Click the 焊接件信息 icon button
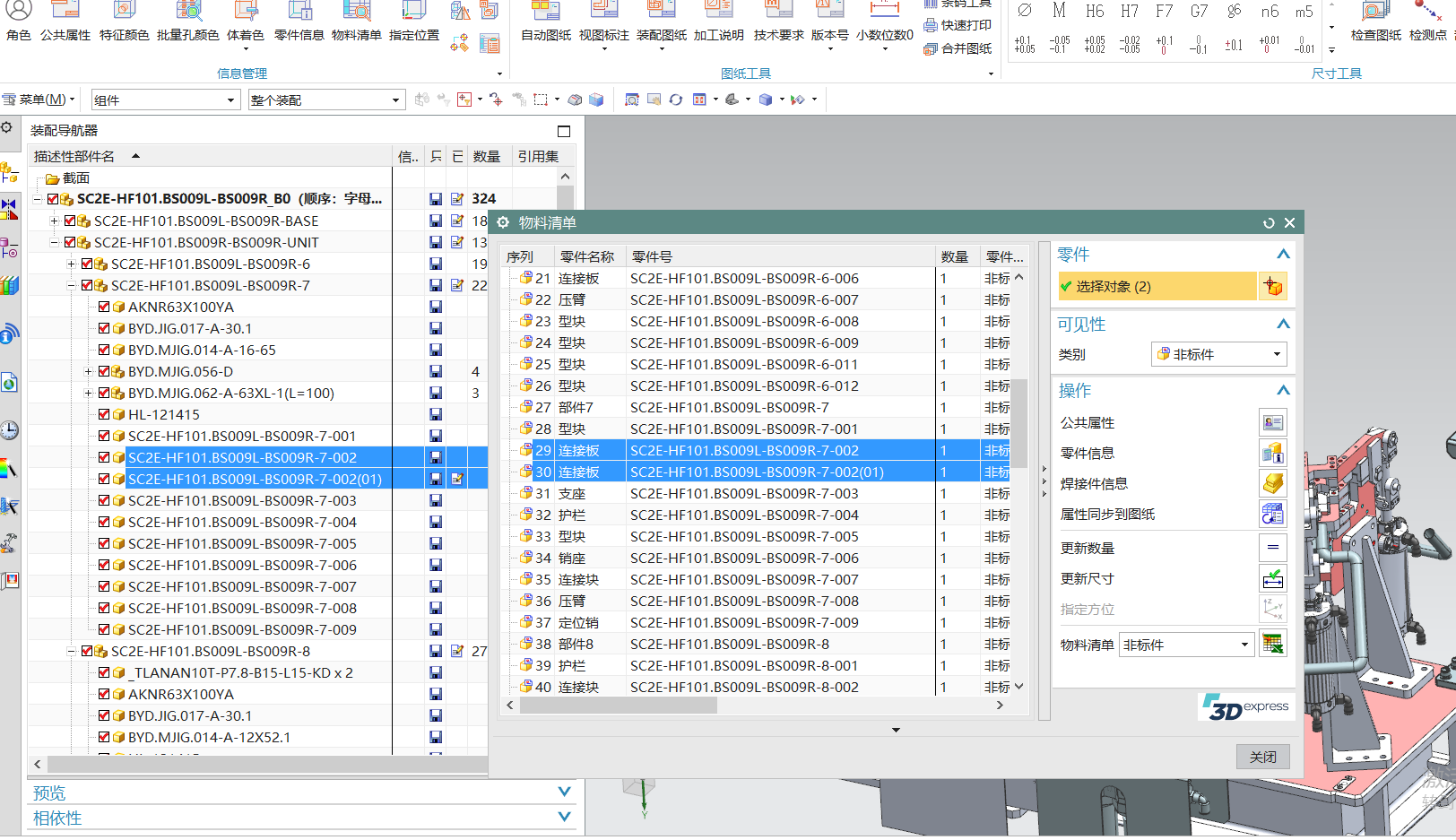The image size is (1456, 840). point(1272,483)
